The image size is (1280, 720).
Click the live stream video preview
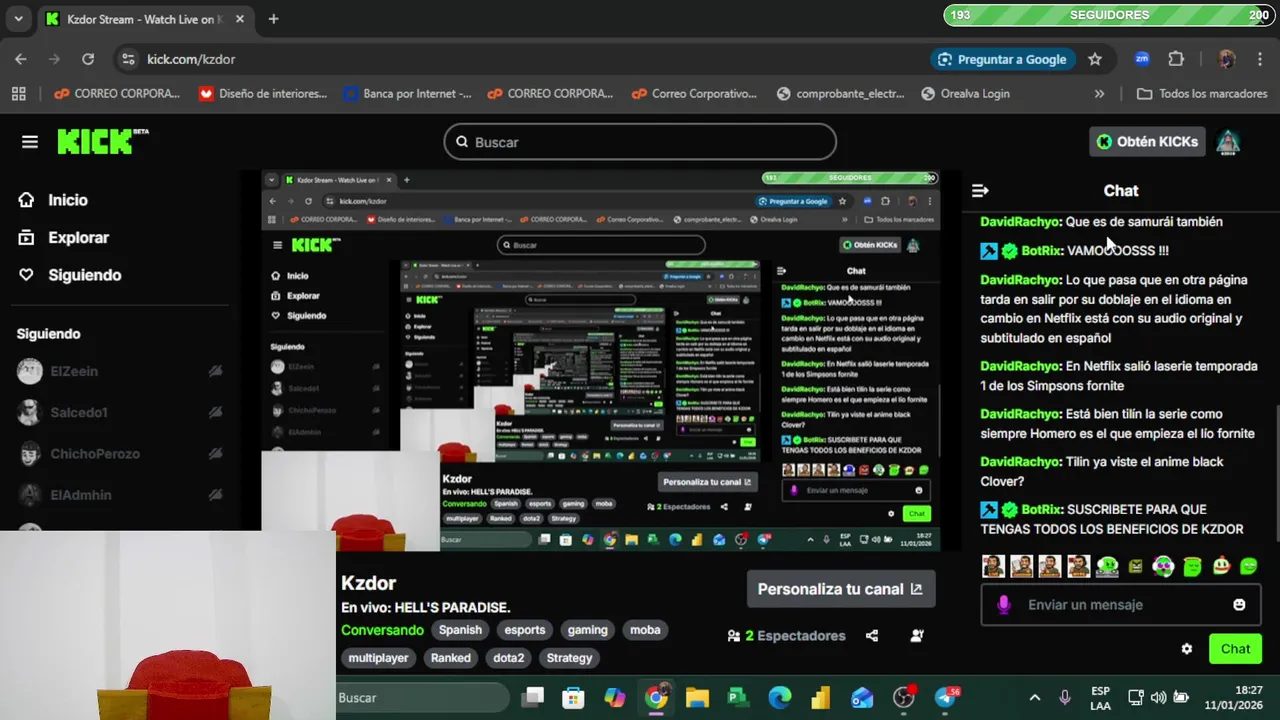600,360
